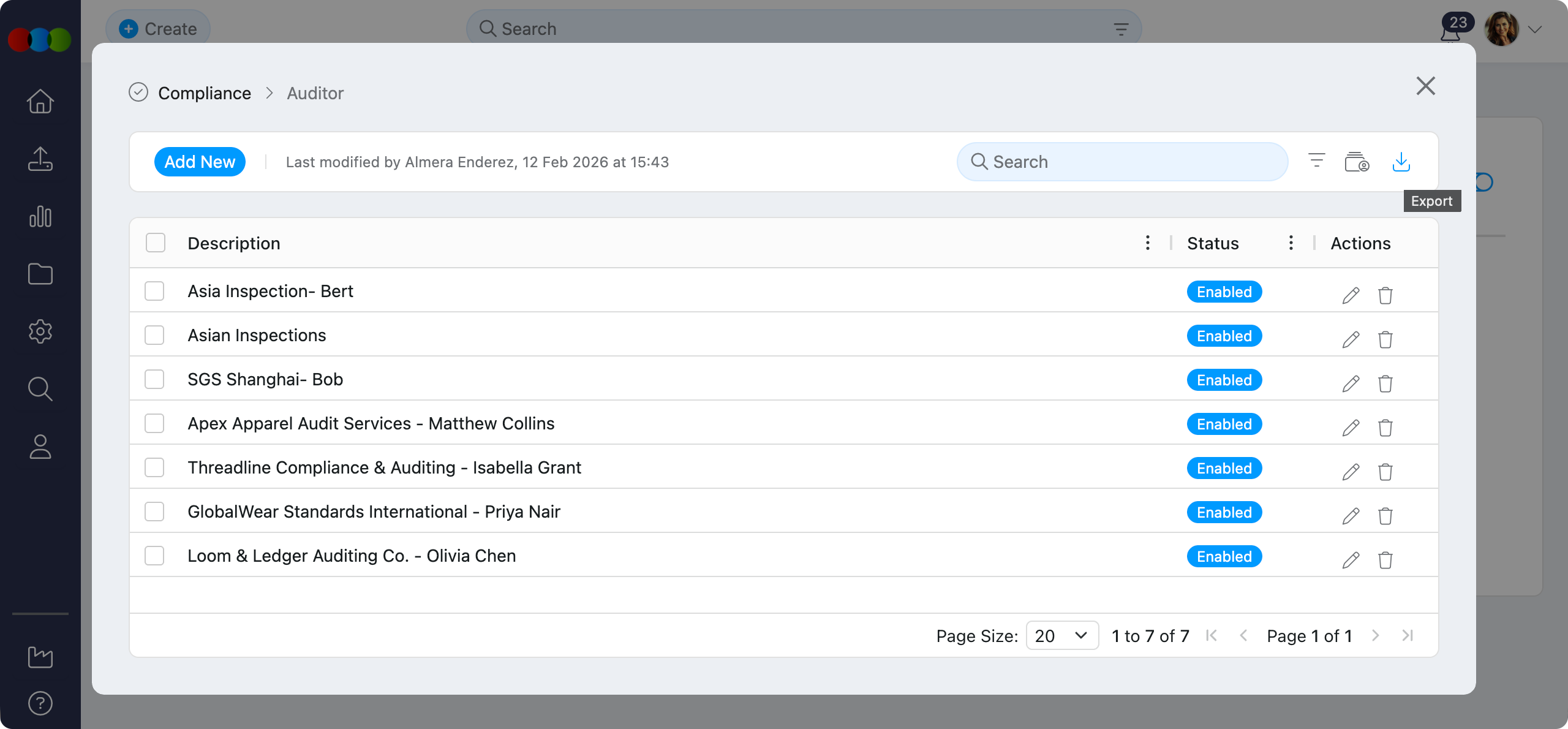Go to the Compliance breadcrumb

pyautogui.click(x=204, y=93)
